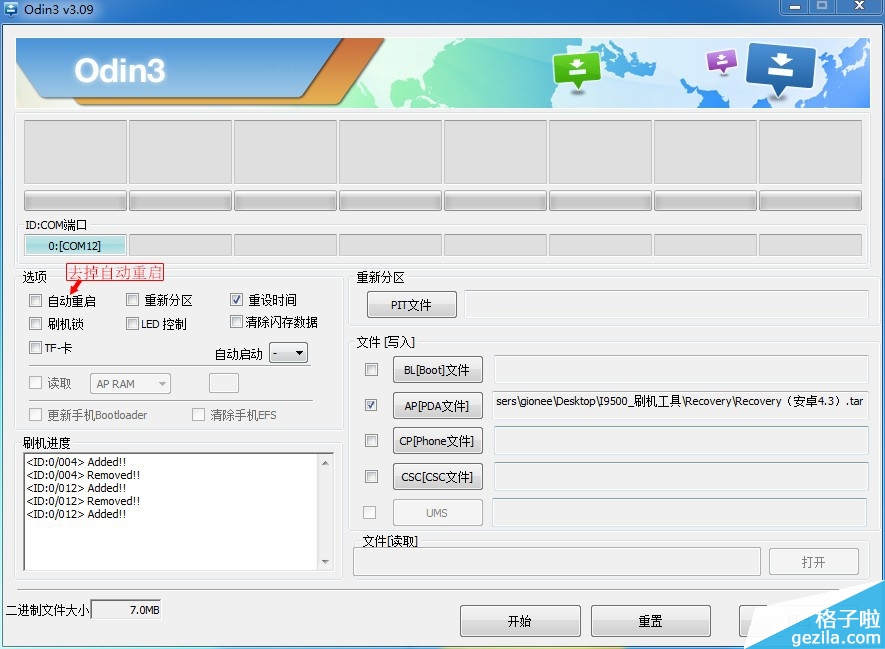Close the Odin3 window
The image size is (885, 649).
tap(859, 7)
